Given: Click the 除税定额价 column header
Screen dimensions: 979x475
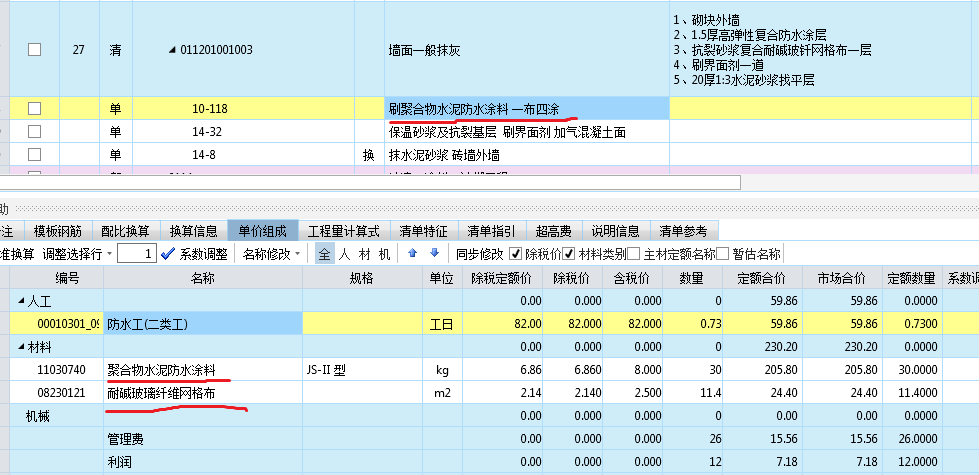Looking at the screenshot, I should point(502,278).
